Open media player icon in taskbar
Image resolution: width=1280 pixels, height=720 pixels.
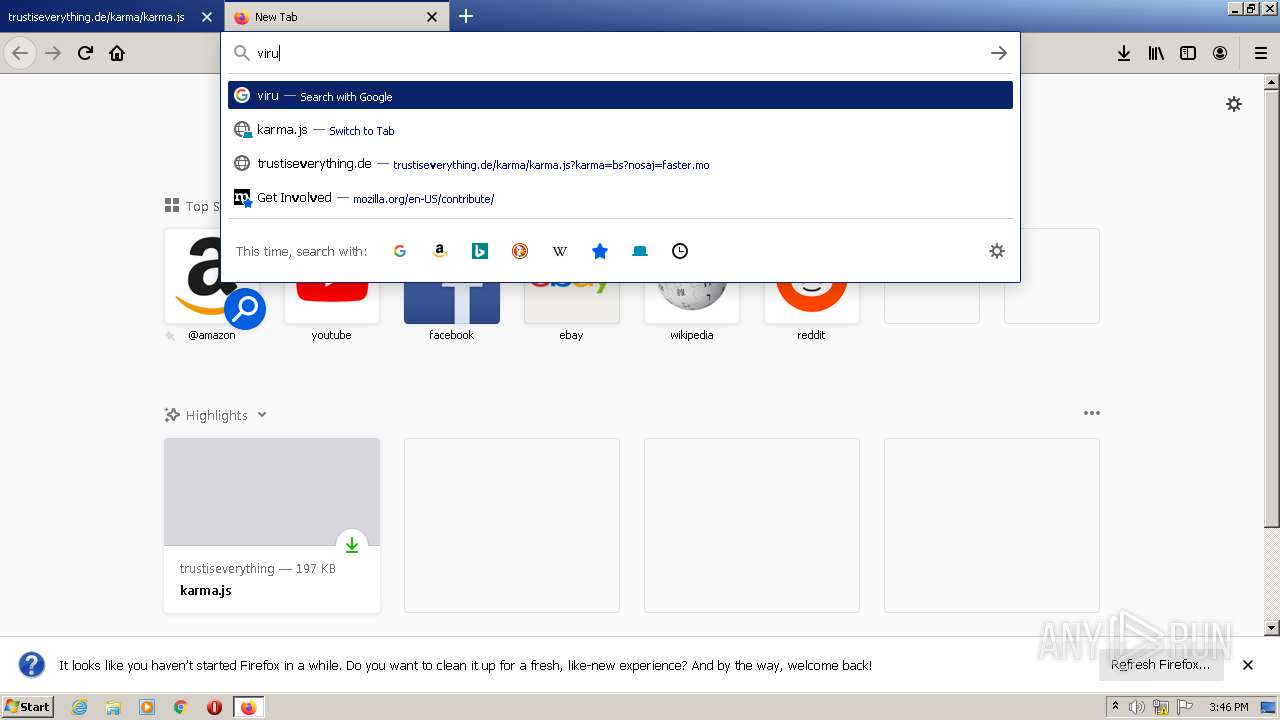tap(147, 707)
